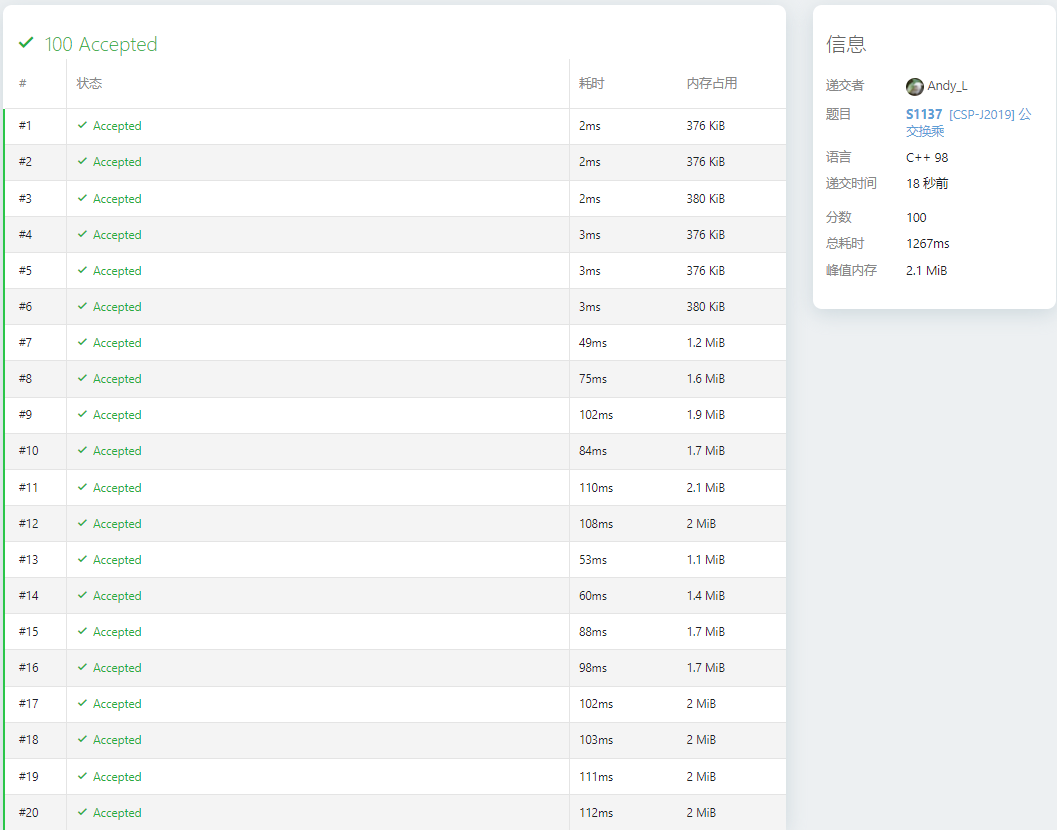The width and height of the screenshot is (1057, 830).
Task: Click Andy_L's avatar image
Action: 914,86
